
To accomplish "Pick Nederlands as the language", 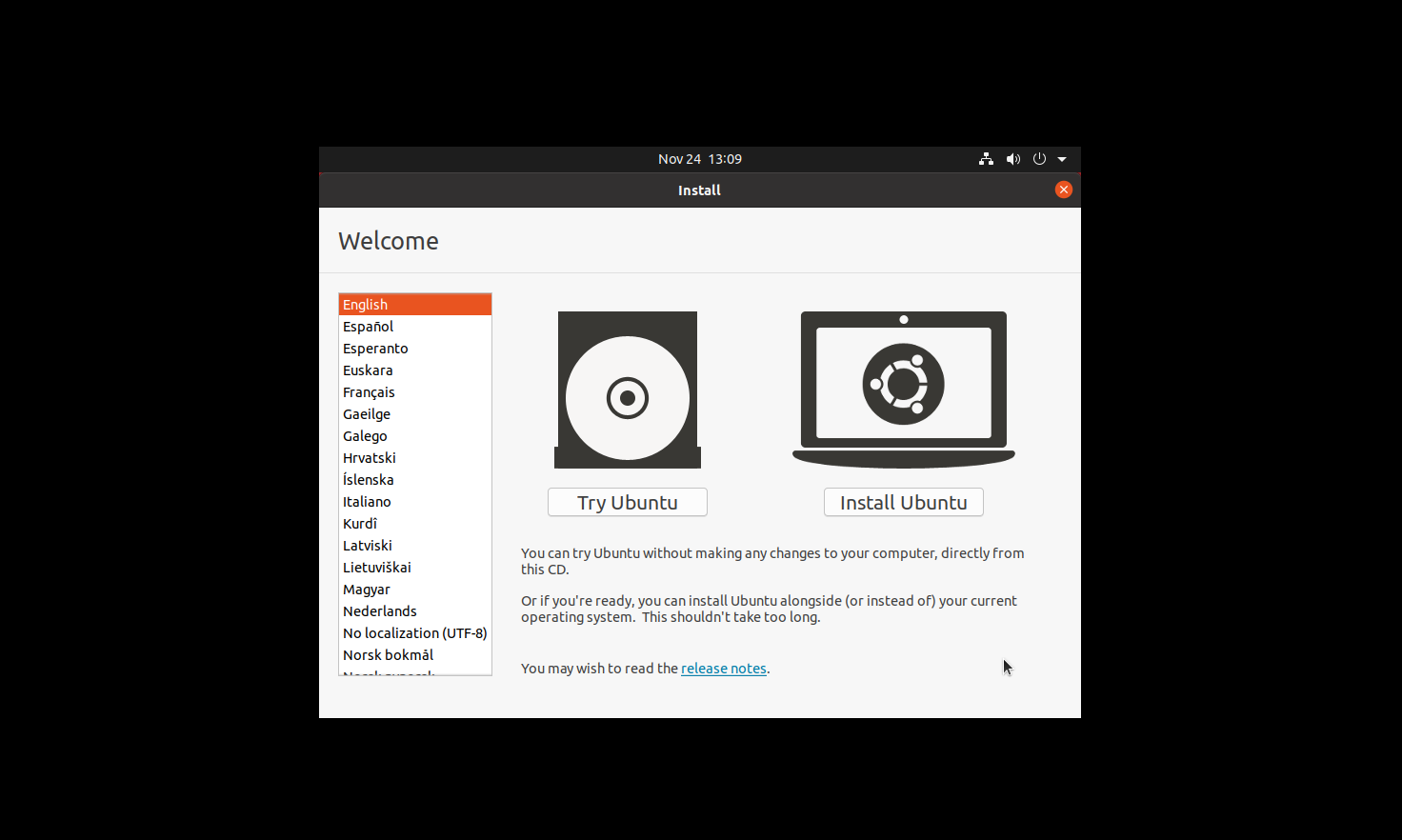I will pos(415,611).
